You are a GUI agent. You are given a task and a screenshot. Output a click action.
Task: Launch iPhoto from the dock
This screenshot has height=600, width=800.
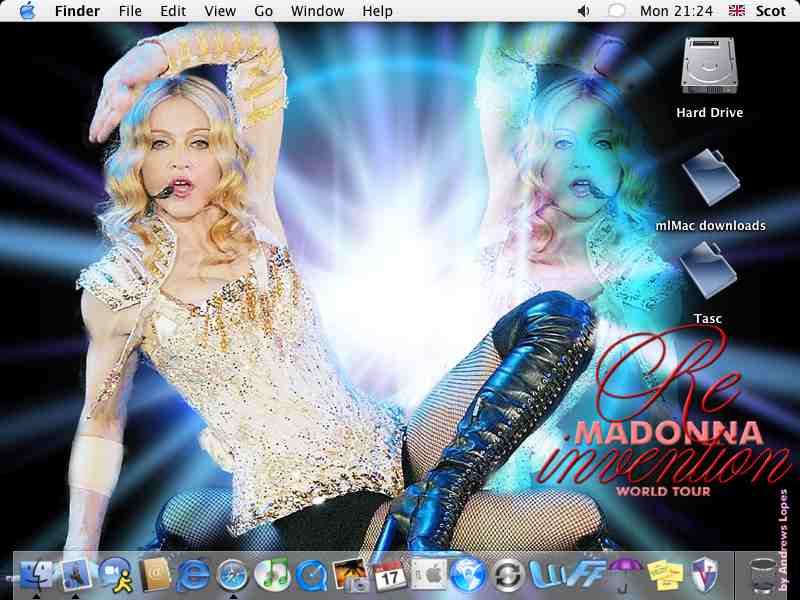pyautogui.click(x=351, y=575)
